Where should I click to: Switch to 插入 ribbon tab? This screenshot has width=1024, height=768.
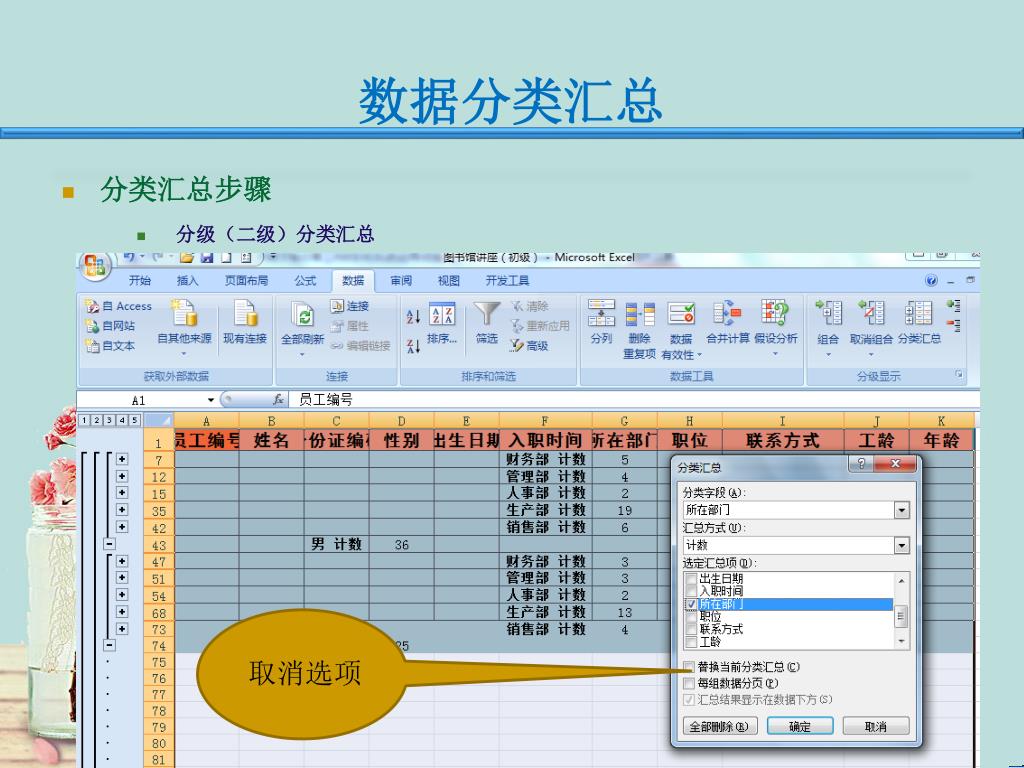coord(187,281)
